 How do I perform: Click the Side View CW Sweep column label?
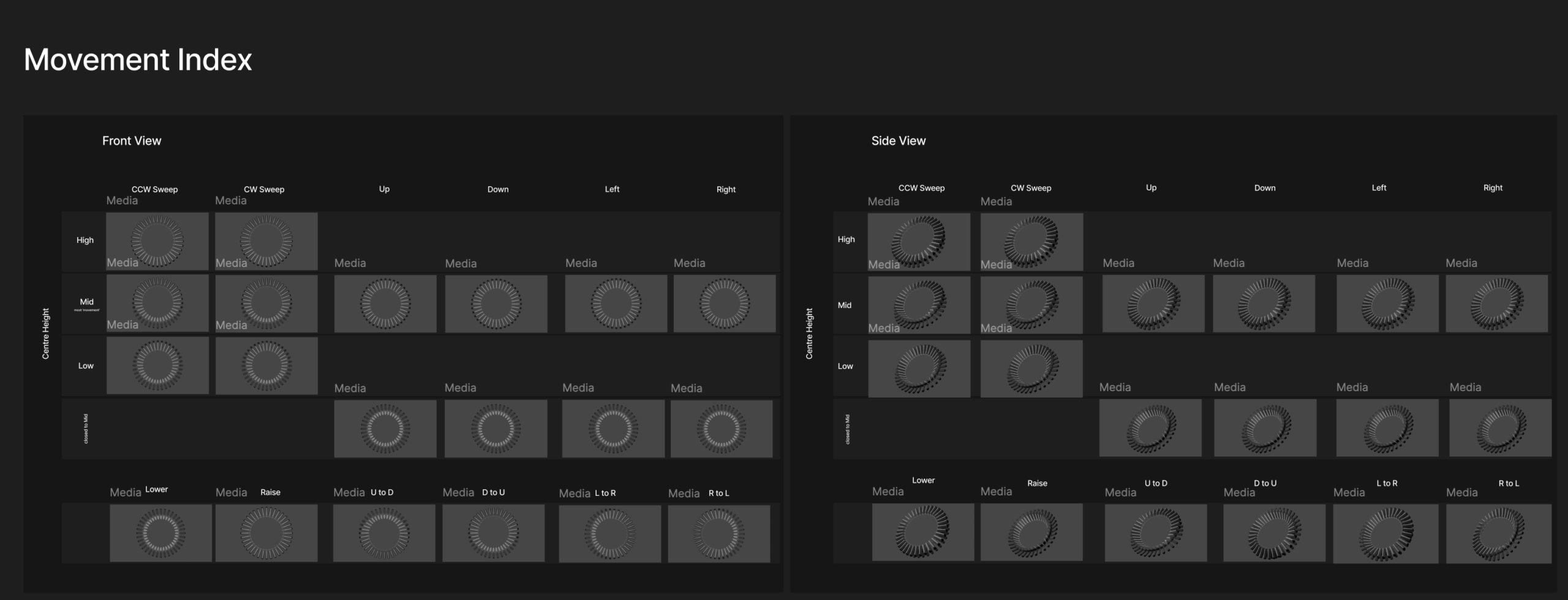[x=1030, y=188]
